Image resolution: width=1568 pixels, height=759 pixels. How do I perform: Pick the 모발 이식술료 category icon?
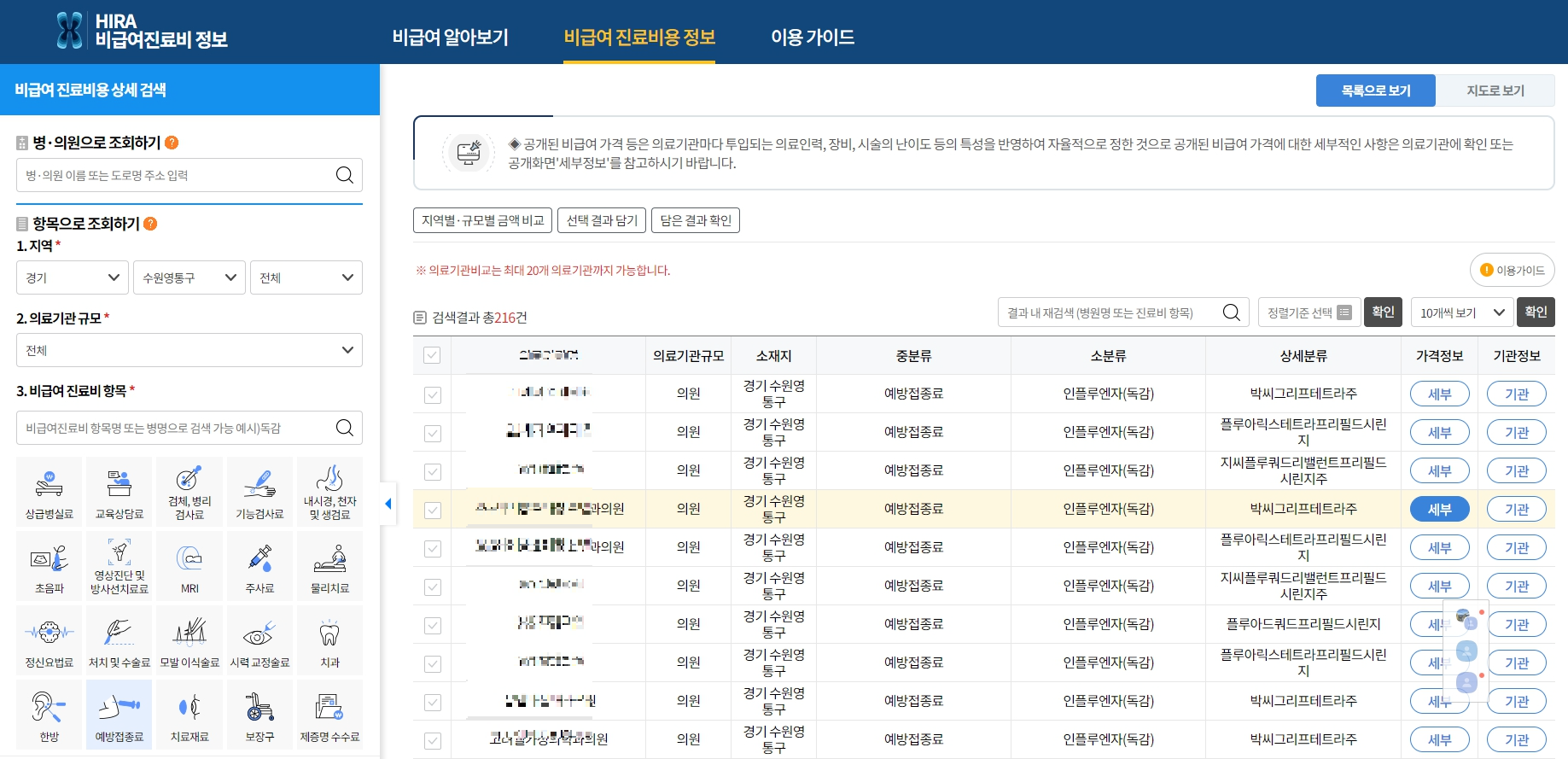tap(189, 639)
